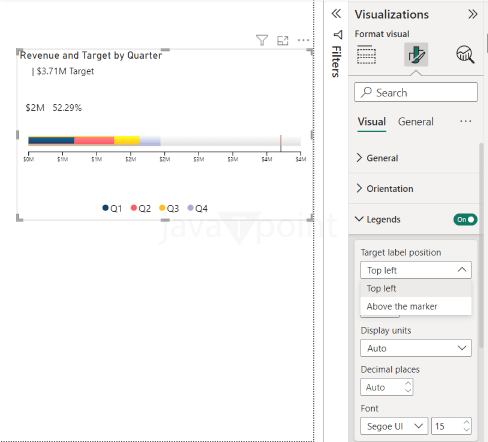Click the 'Visualizations' pane title
The width and height of the screenshot is (488, 442).
point(392,14)
